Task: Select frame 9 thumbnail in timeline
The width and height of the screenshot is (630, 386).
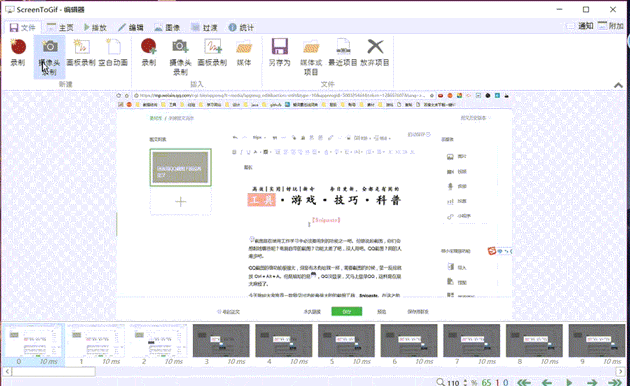Action: pyautogui.click(x=597, y=345)
